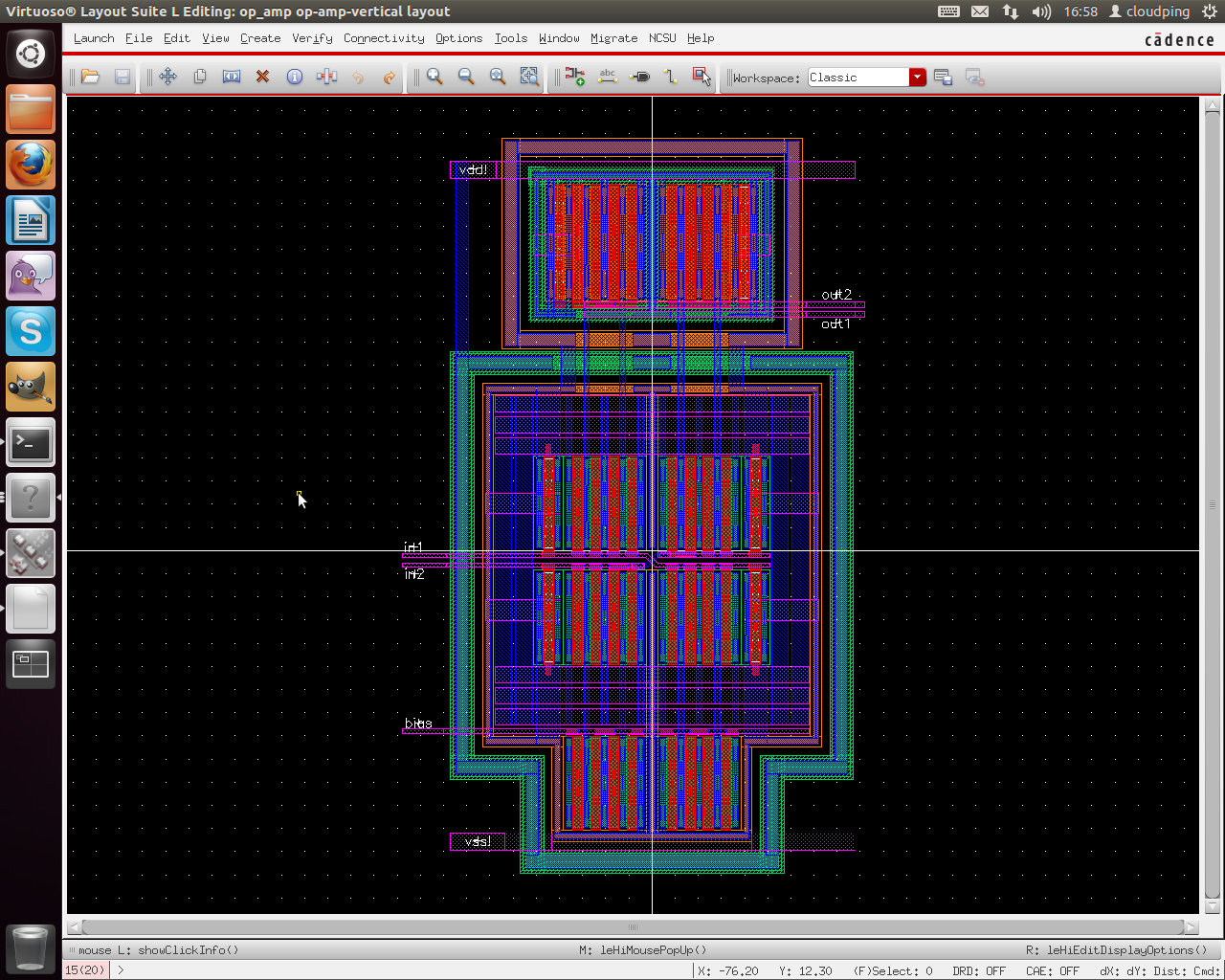The height and width of the screenshot is (980, 1225).
Task: Open the Create menu
Action: (260, 38)
